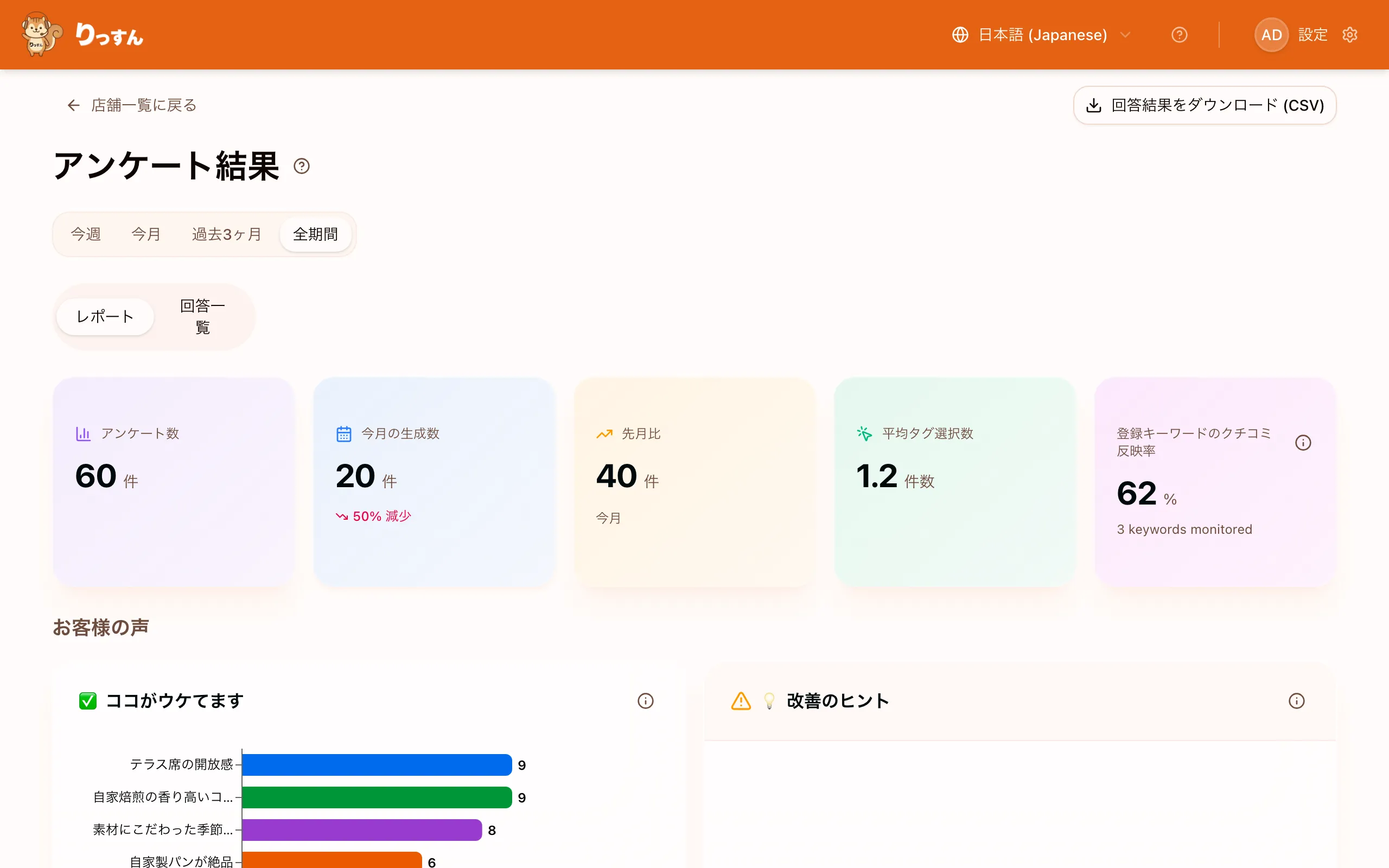
Task: Click the back arrow icon
Action: tap(73, 105)
